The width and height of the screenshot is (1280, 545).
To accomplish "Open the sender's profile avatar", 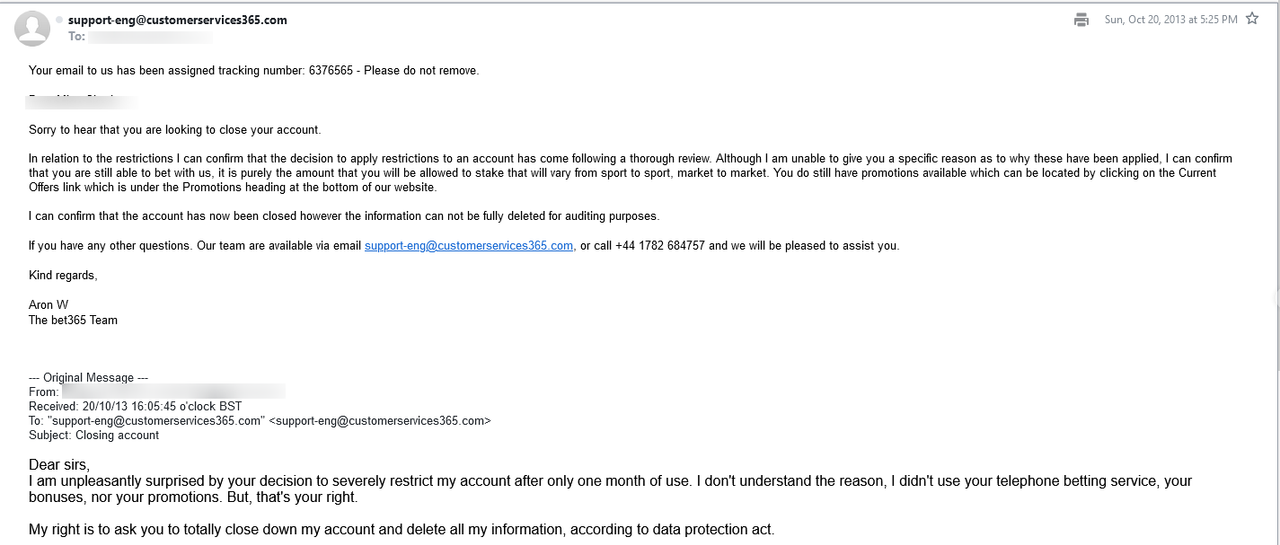I will coord(33,28).
